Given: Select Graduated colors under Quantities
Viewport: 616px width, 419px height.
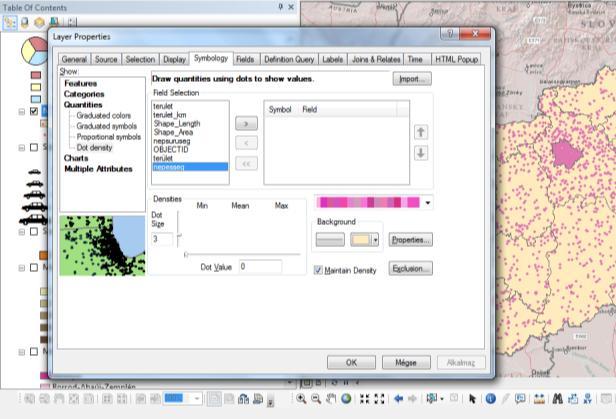Looking at the screenshot, I should click(104, 115).
